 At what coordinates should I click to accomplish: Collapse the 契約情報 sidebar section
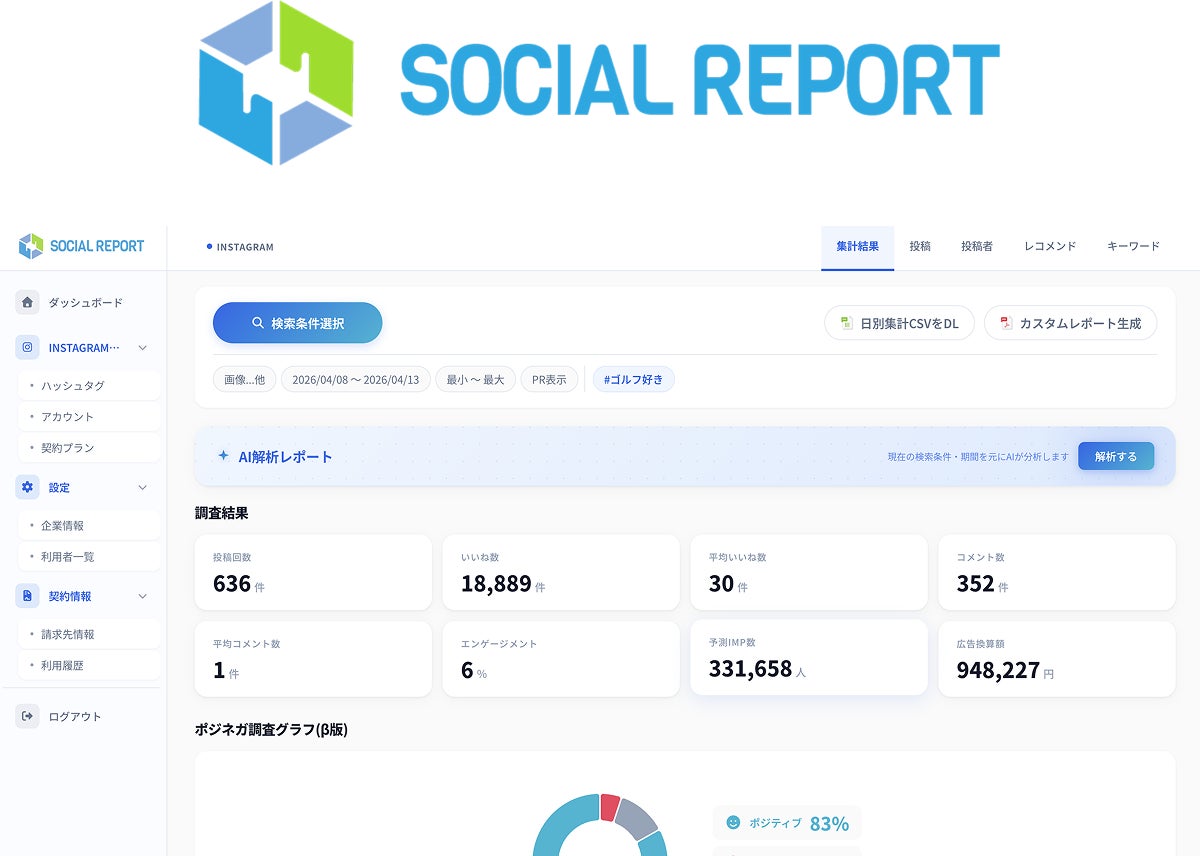[x=142, y=596]
